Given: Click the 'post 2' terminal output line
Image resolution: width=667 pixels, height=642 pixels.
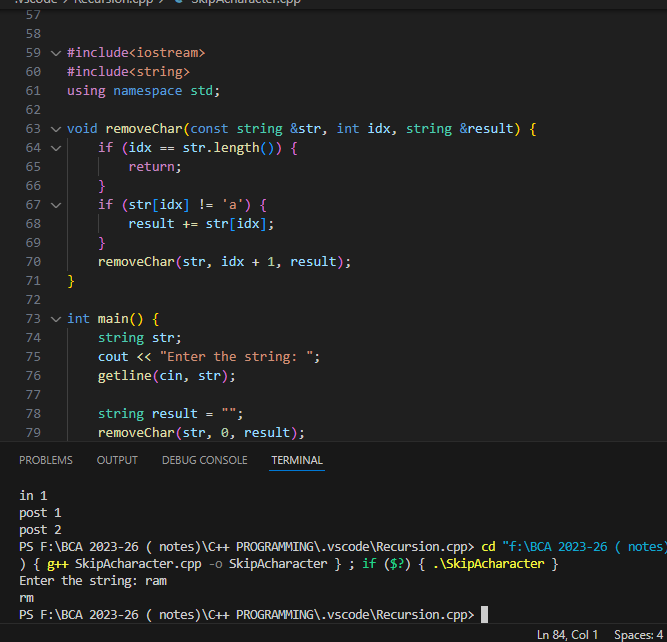Looking at the screenshot, I should tap(40, 530).
